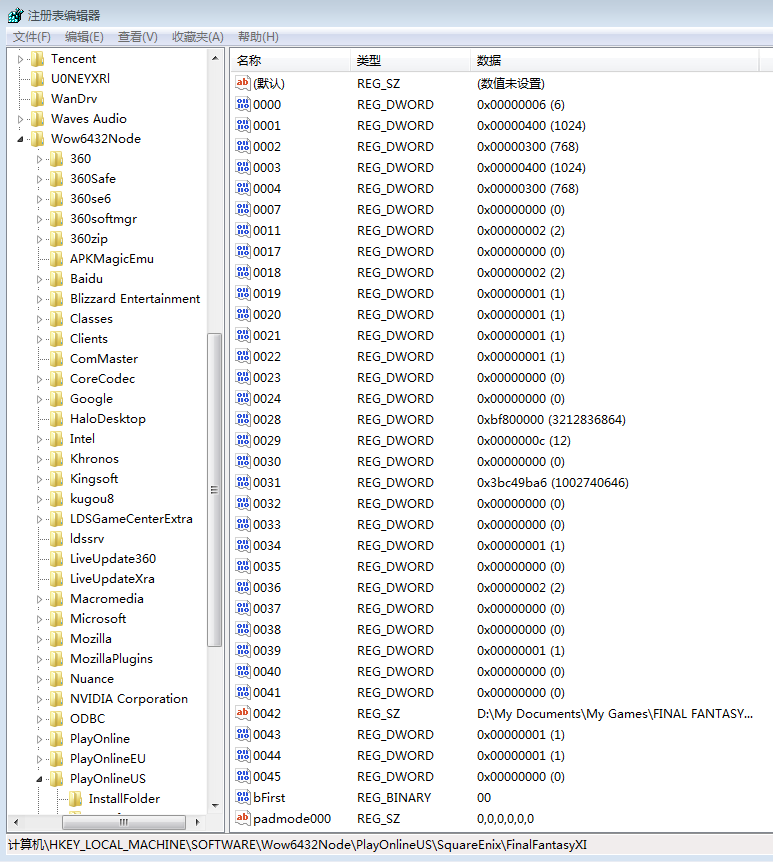
Task: Click the Registry Editor title bar icon
Action: [15, 15]
